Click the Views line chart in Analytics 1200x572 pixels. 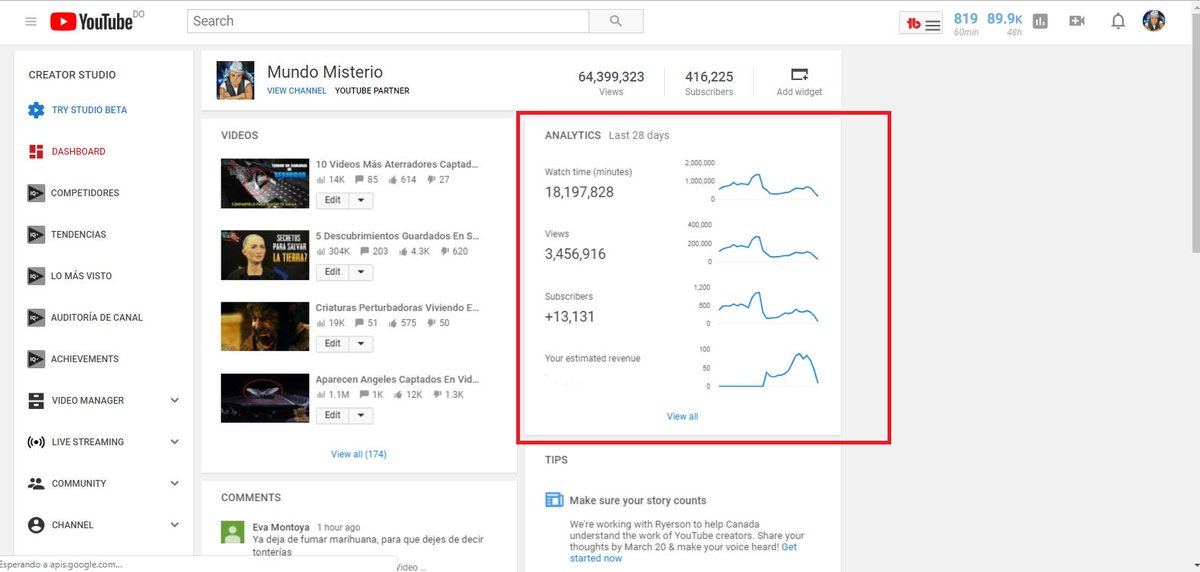(x=768, y=247)
